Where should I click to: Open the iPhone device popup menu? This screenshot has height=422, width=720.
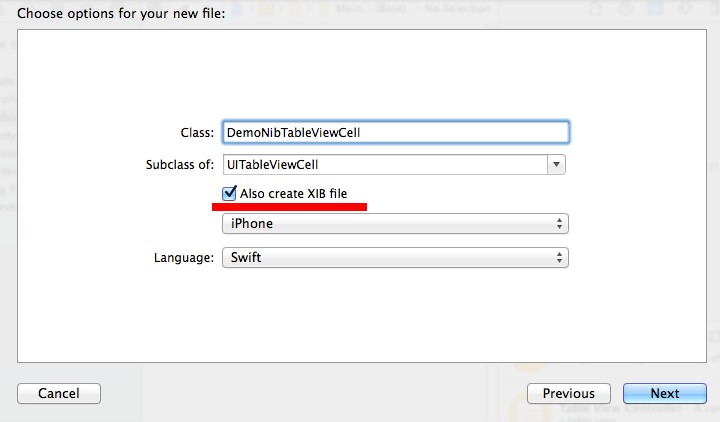pyautogui.click(x=395, y=224)
